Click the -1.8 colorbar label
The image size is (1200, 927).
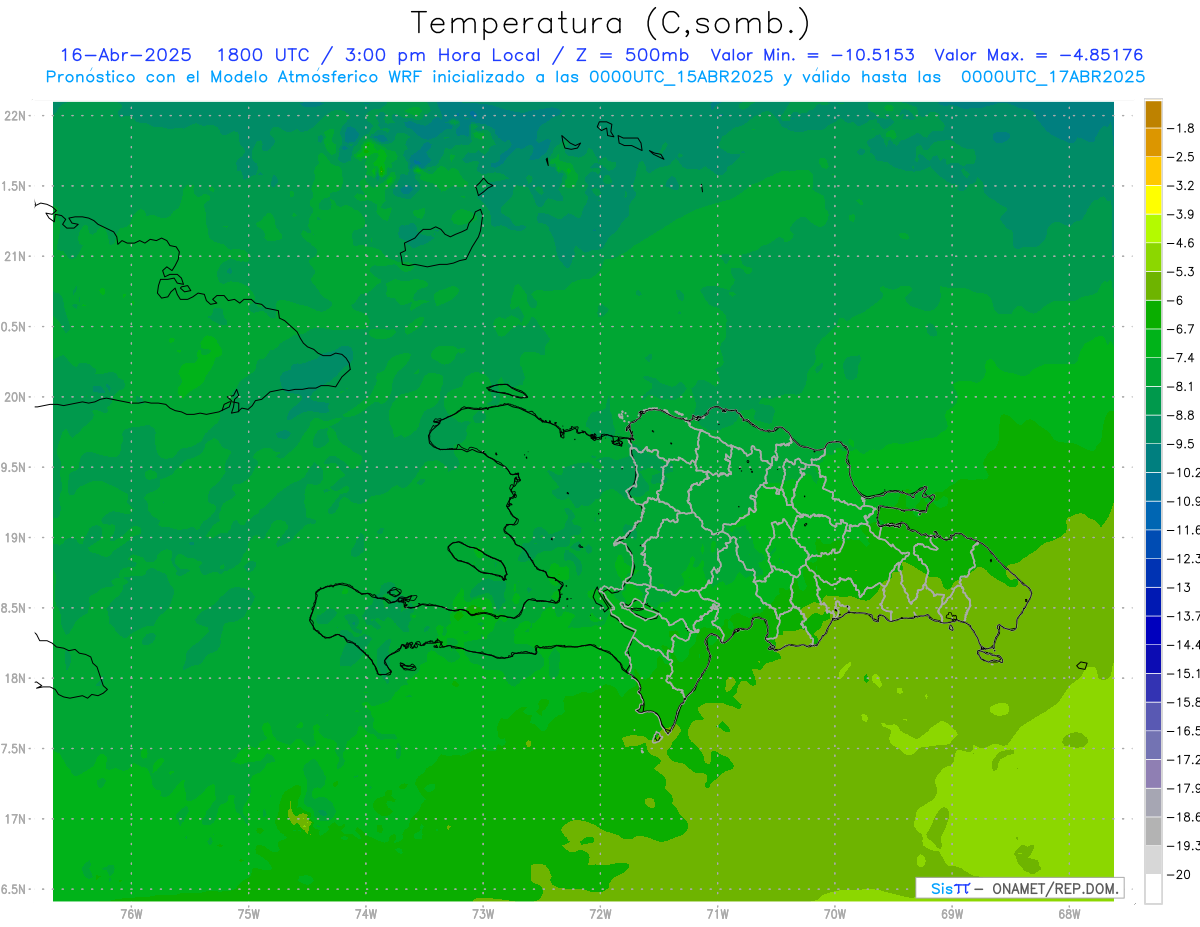1181,128
